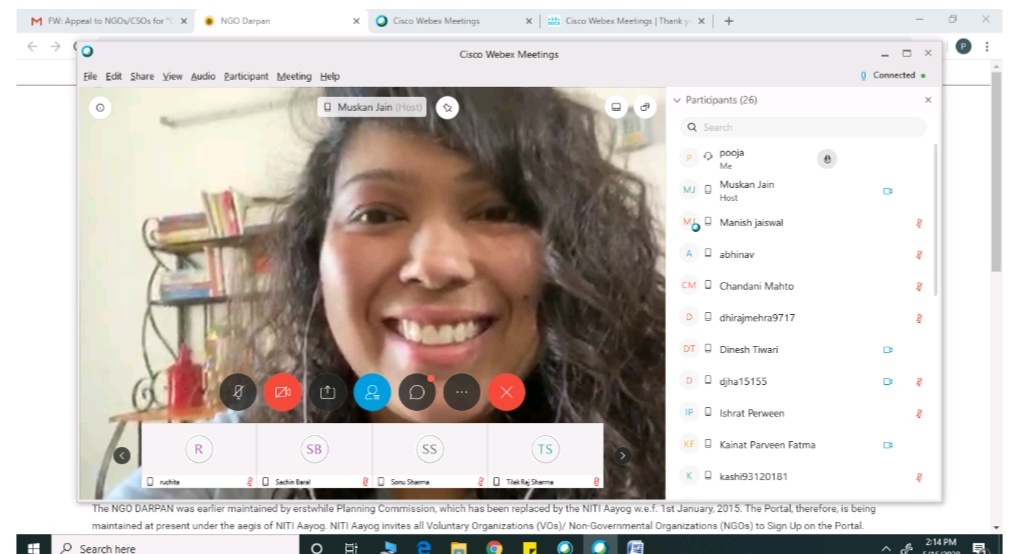Viewport: 1010px width, 554px height.
Task: Open the Share menu
Action: (x=142, y=76)
